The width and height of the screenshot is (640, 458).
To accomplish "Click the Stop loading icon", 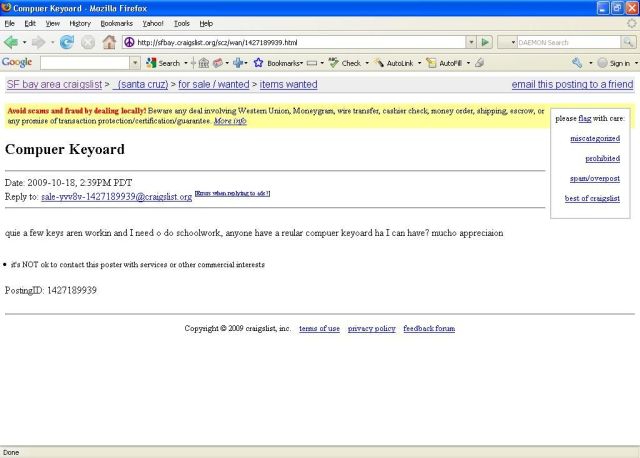I will (x=88, y=42).
